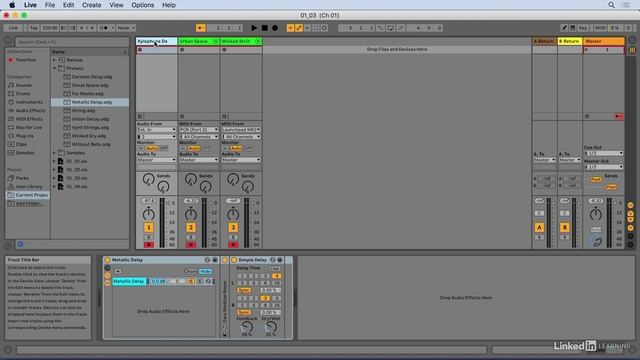Open the quantization menu showing None
640x360 pixels.
[126, 28]
